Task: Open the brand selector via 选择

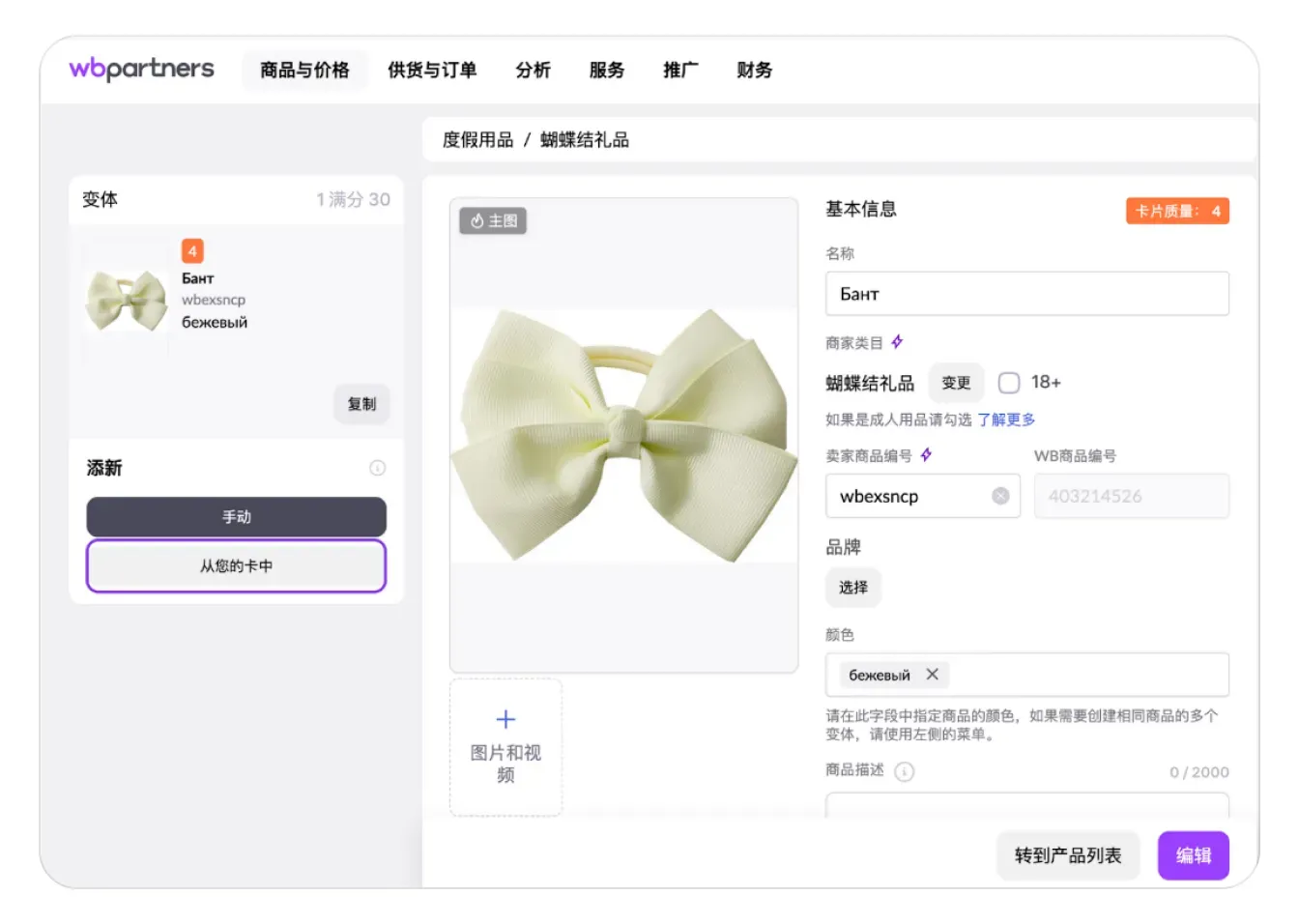Action: (x=853, y=587)
